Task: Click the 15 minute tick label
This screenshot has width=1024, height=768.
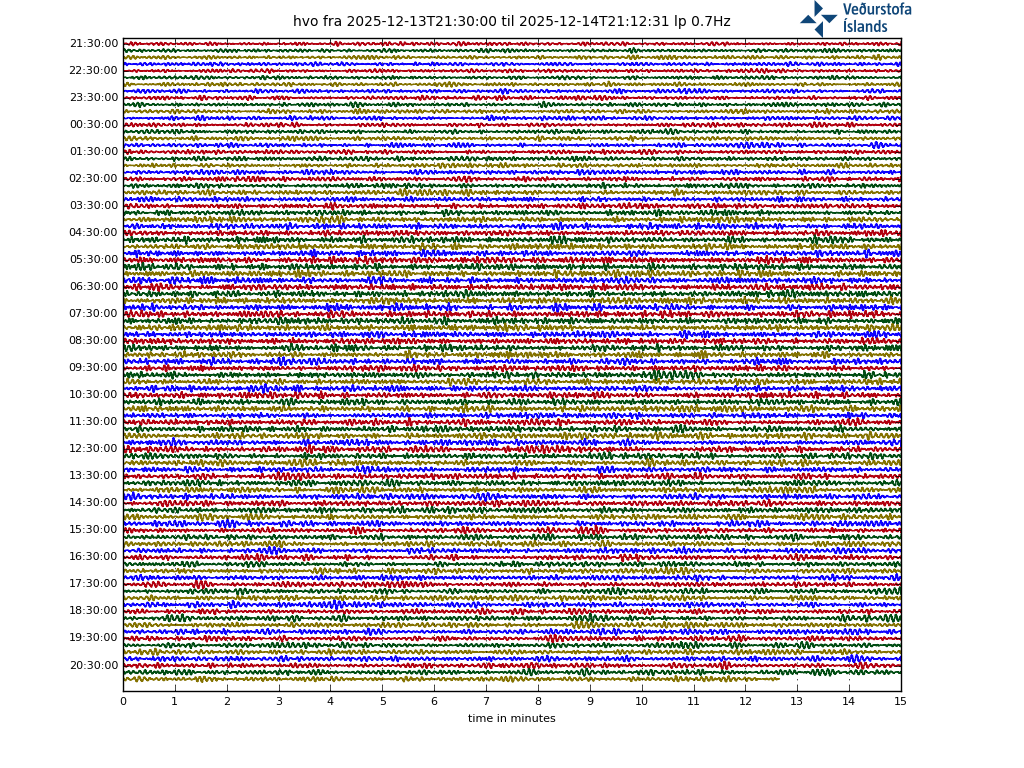Action: (900, 702)
